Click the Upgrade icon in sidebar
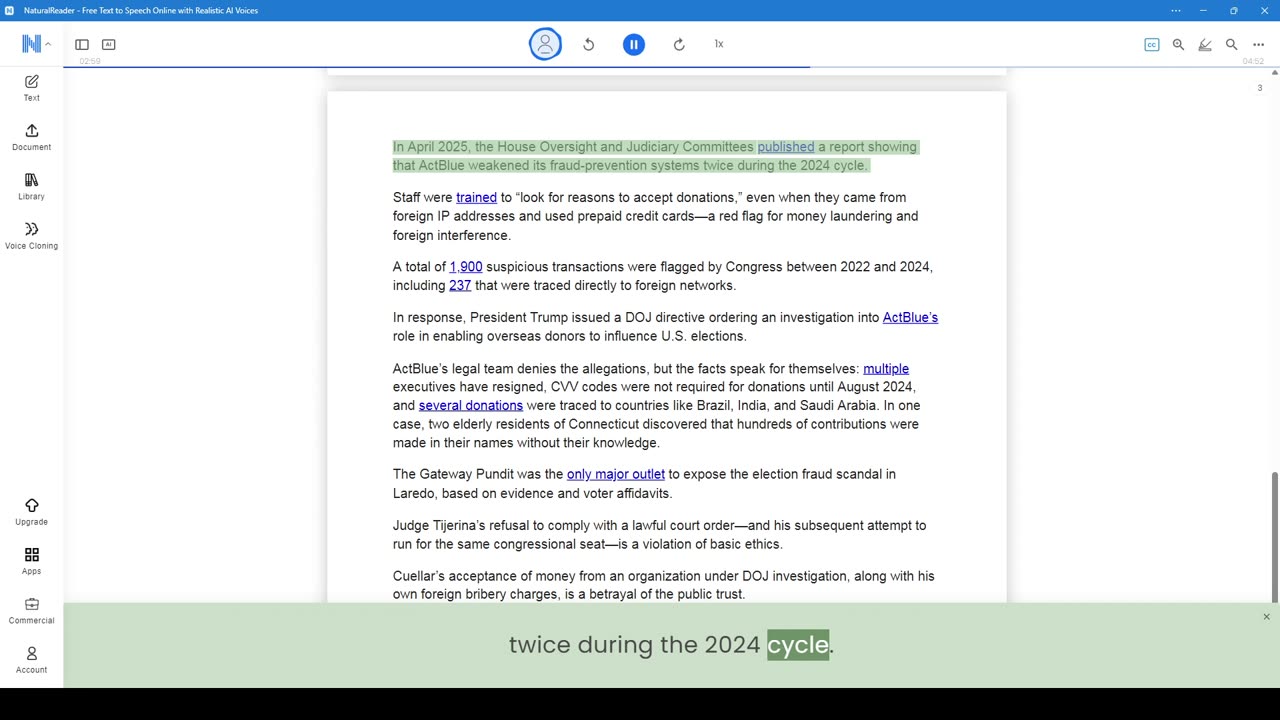 point(31,512)
